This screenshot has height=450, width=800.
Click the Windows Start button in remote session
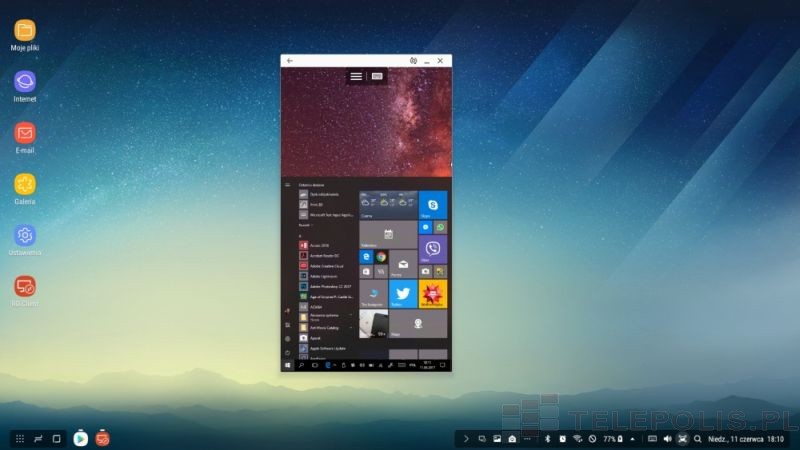[x=287, y=365]
